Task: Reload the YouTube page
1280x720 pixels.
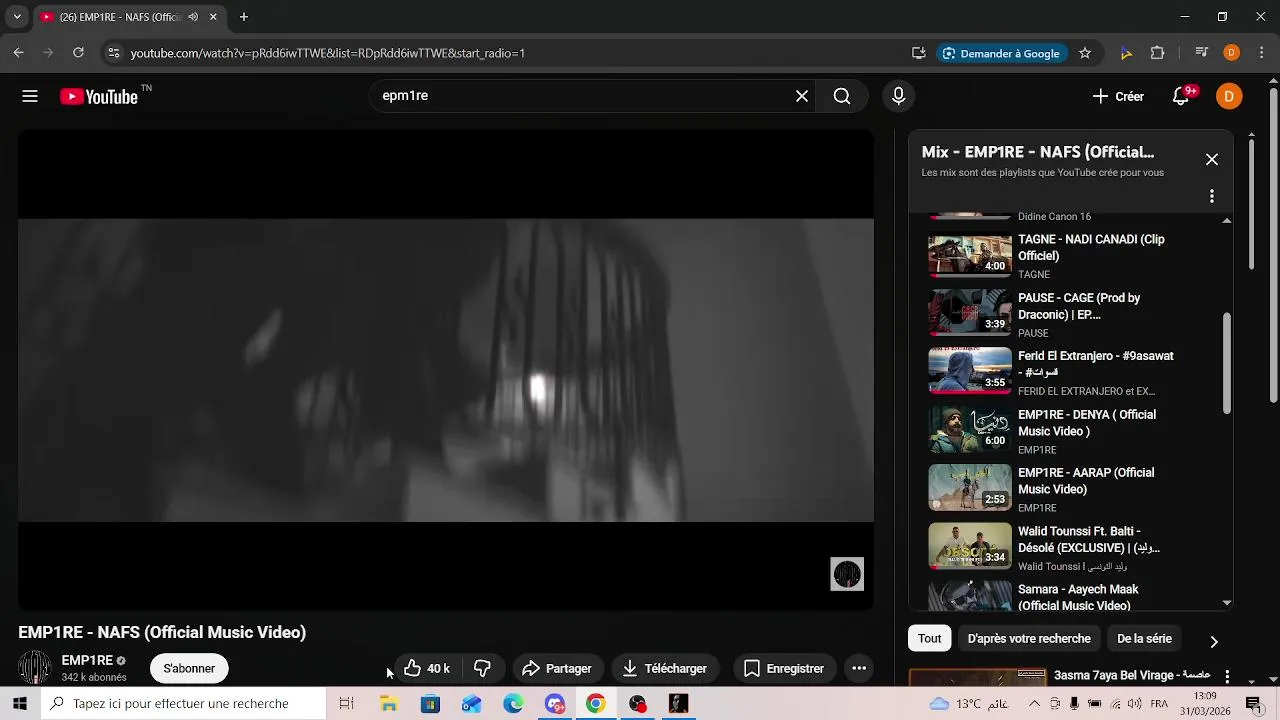Action: [x=78, y=53]
